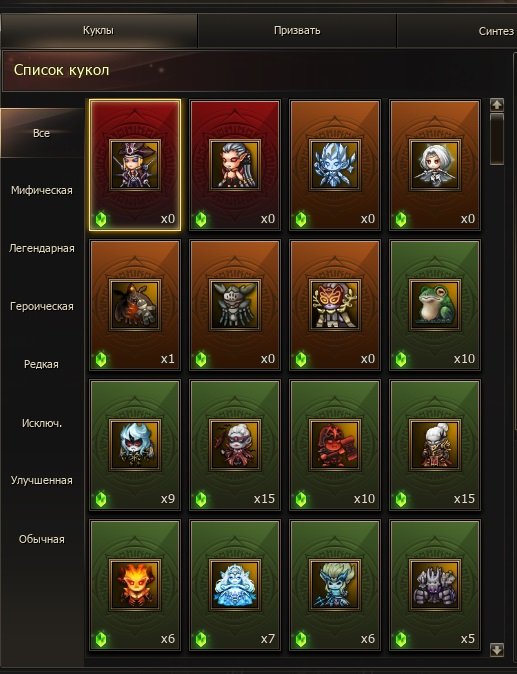This screenshot has height=674, width=517.
Task: Choose the horned knight helmet doll
Action: tap(235, 305)
